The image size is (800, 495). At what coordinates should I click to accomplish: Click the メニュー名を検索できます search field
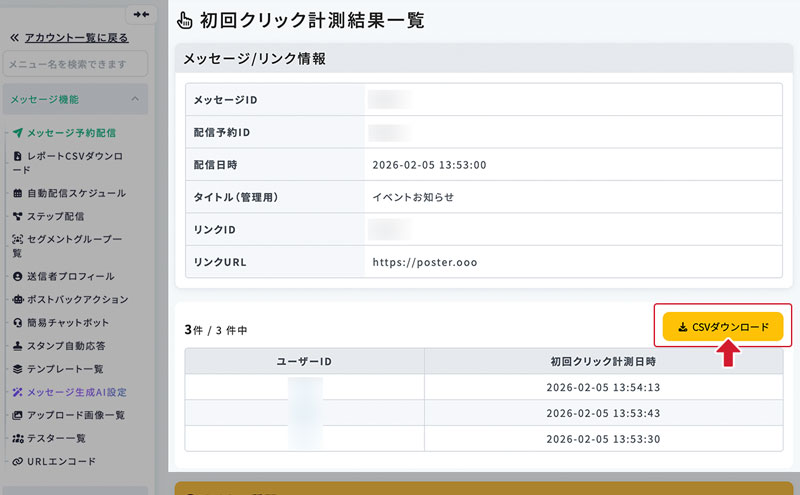(76, 64)
